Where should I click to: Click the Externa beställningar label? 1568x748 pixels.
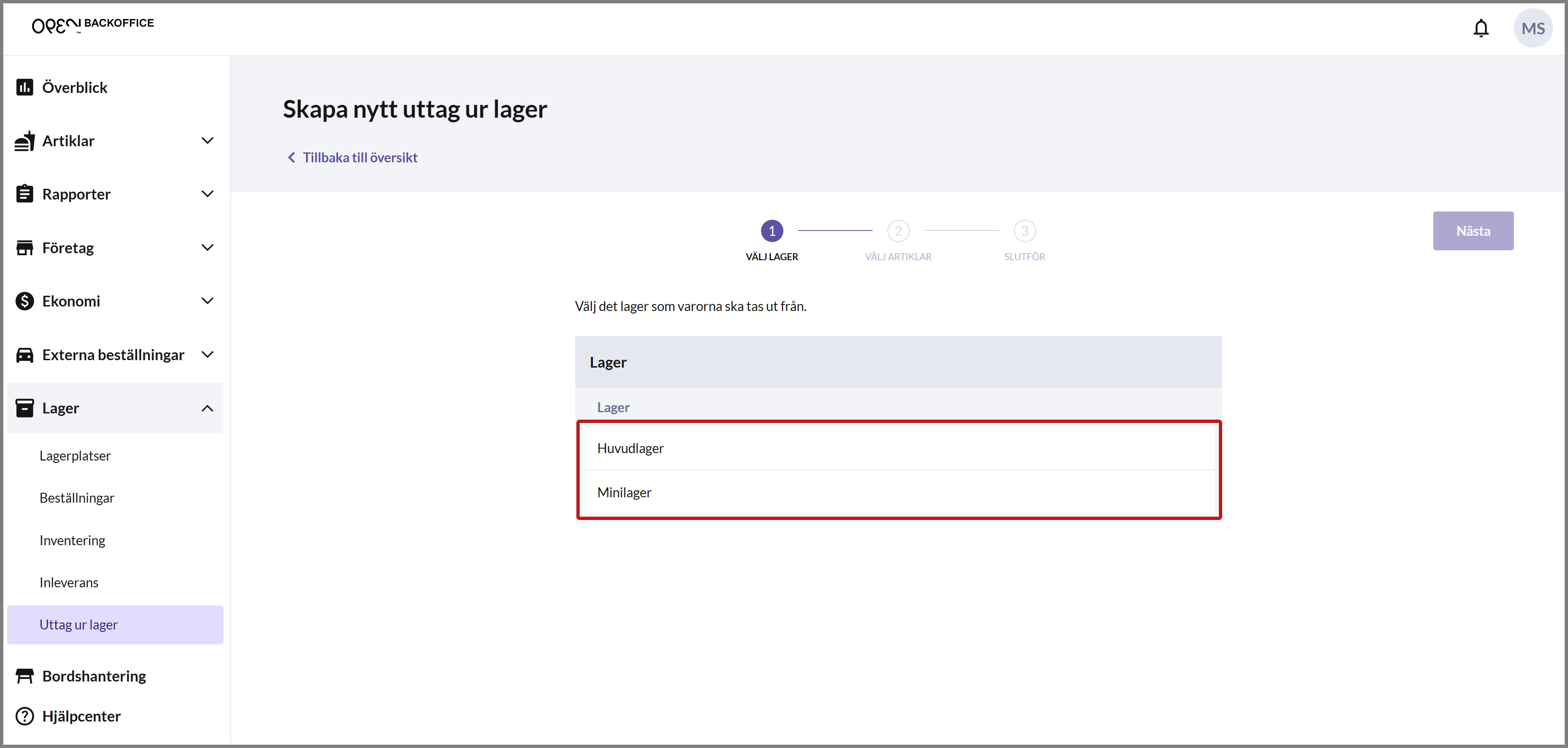point(113,354)
